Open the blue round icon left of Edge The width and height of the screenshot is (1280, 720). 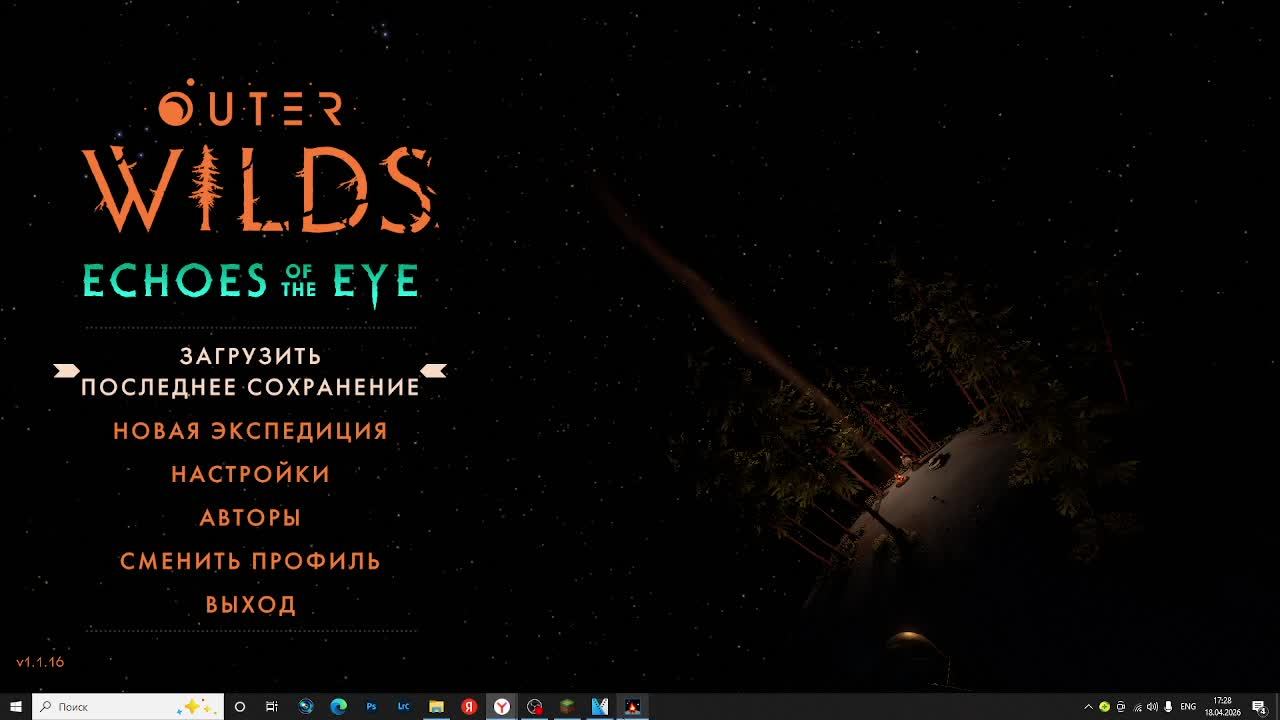(x=306, y=706)
